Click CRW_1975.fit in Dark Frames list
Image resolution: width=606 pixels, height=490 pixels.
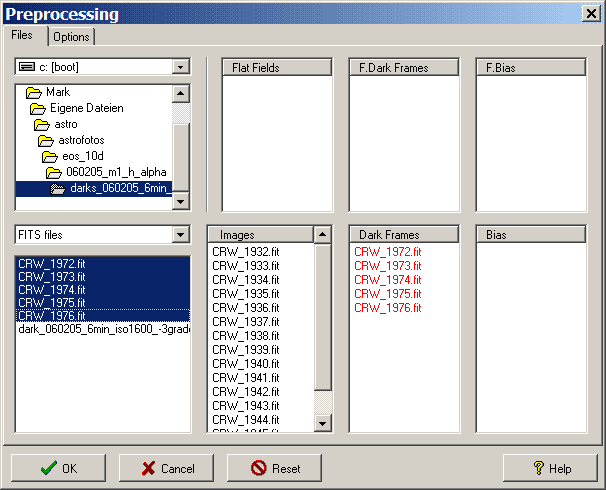coord(388,294)
